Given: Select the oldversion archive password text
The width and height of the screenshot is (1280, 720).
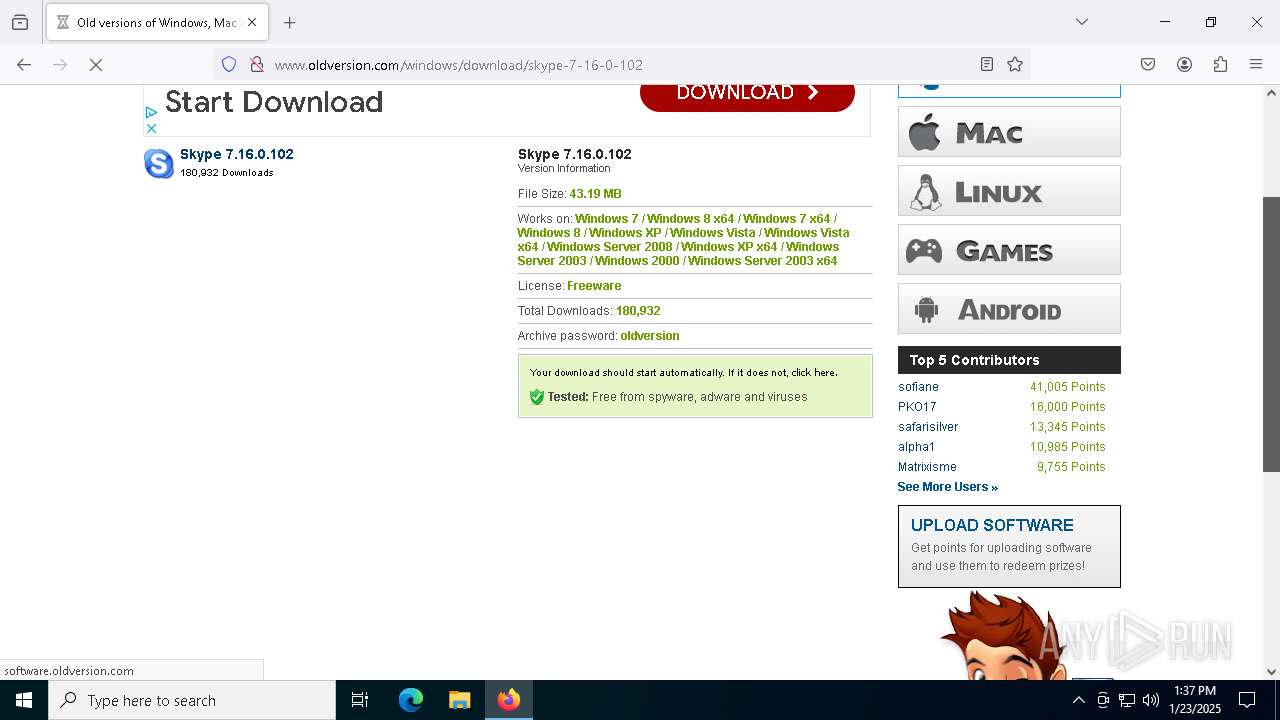Looking at the screenshot, I should (649, 336).
